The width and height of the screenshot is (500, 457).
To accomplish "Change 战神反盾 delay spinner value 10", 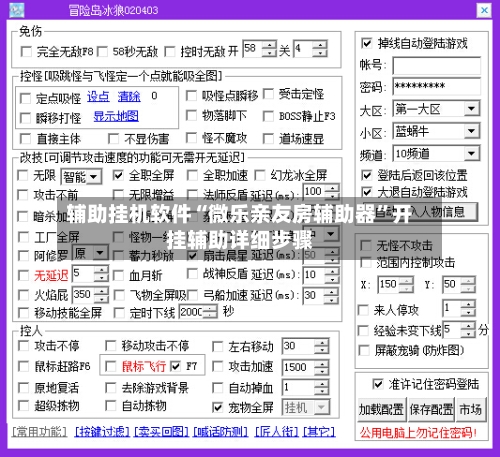I will click(332, 275).
